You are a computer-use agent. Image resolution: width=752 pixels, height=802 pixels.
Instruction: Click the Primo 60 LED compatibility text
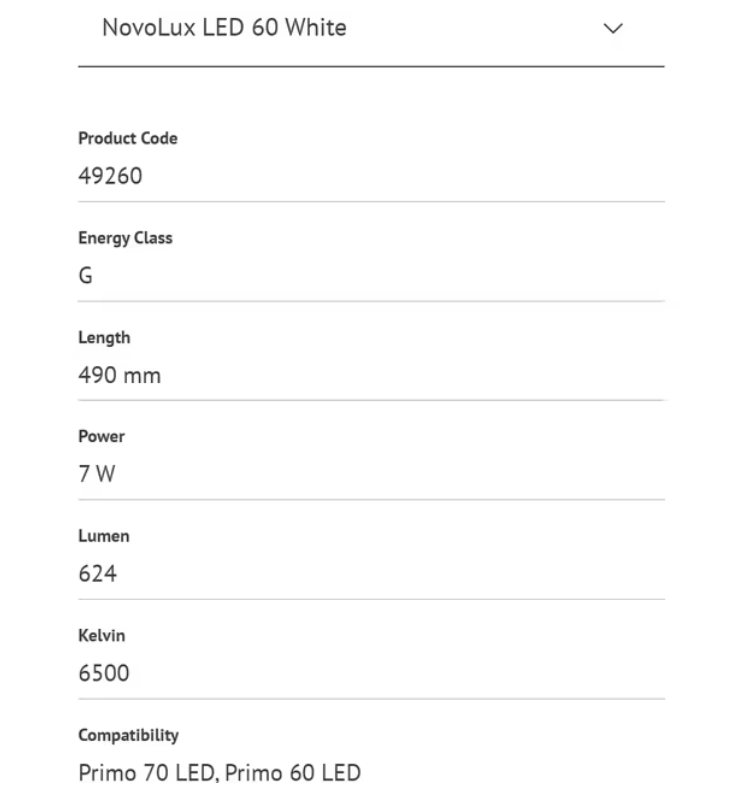pyautogui.click(x=293, y=773)
